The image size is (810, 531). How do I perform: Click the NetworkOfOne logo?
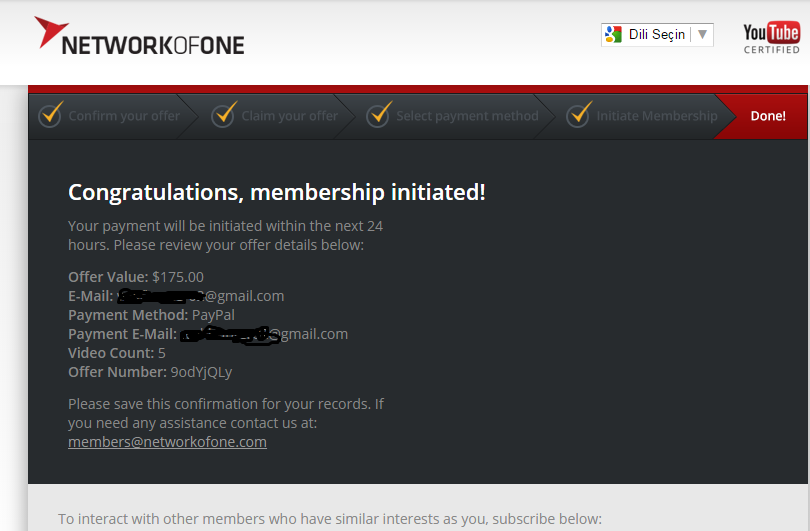coord(139,36)
